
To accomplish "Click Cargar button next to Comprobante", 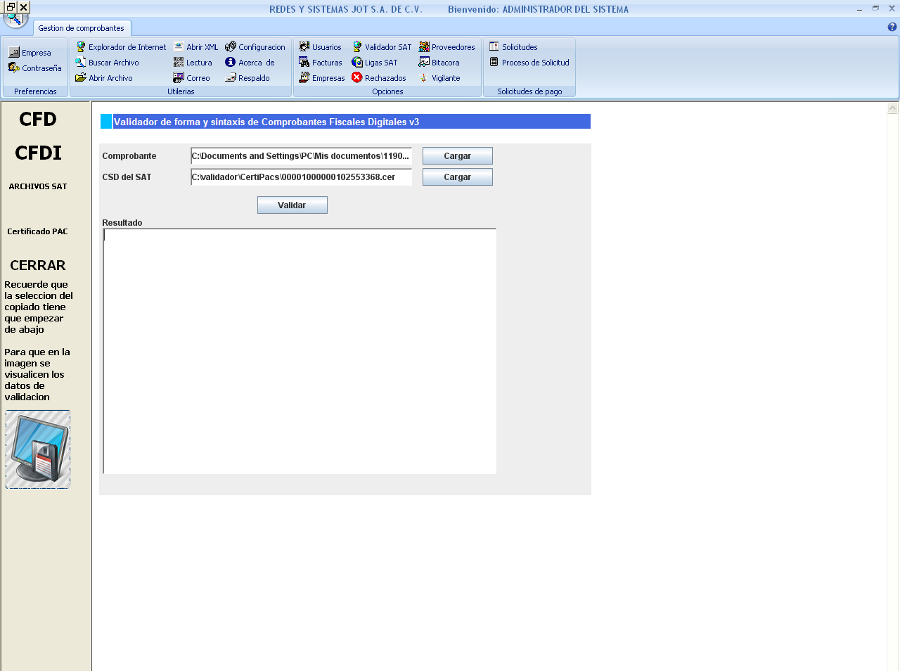I will tap(457, 156).
